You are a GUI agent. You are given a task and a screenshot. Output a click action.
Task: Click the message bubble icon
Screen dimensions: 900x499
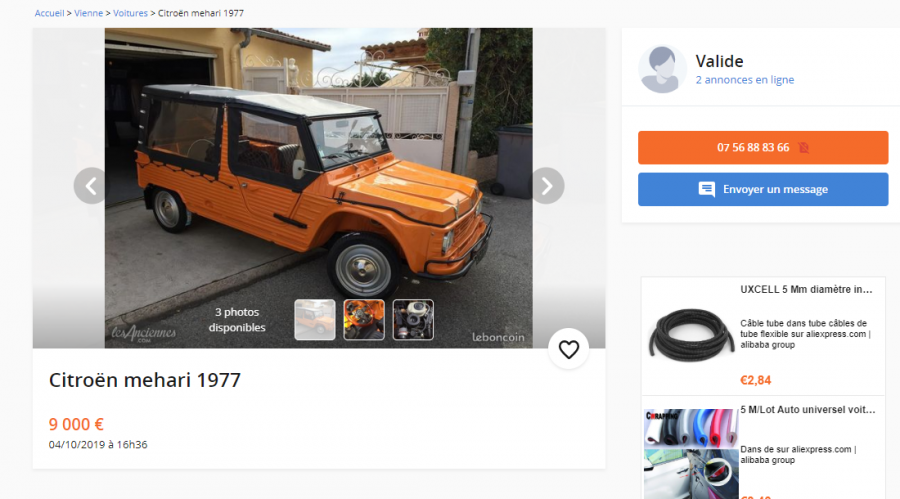point(707,189)
